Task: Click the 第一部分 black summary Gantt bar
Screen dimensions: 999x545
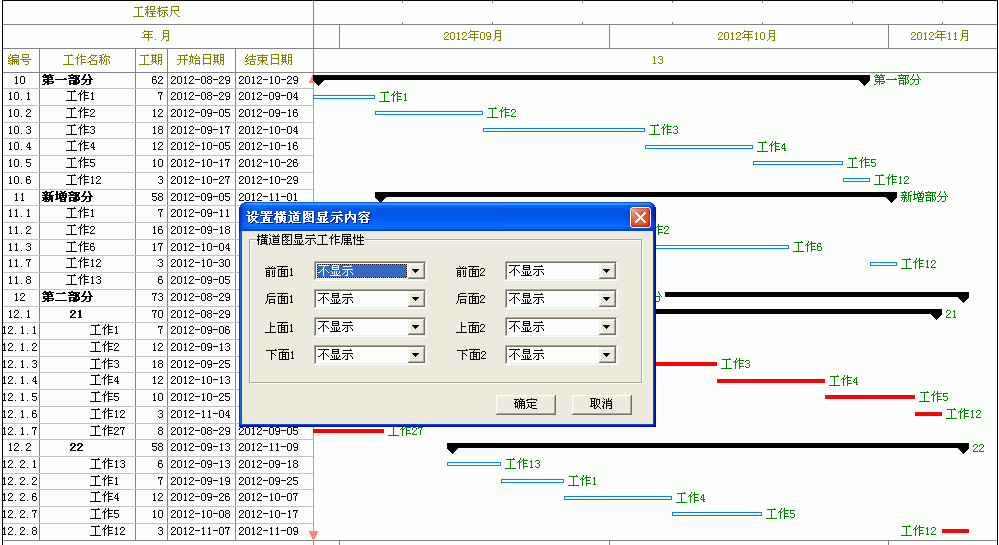Action: (591, 79)
